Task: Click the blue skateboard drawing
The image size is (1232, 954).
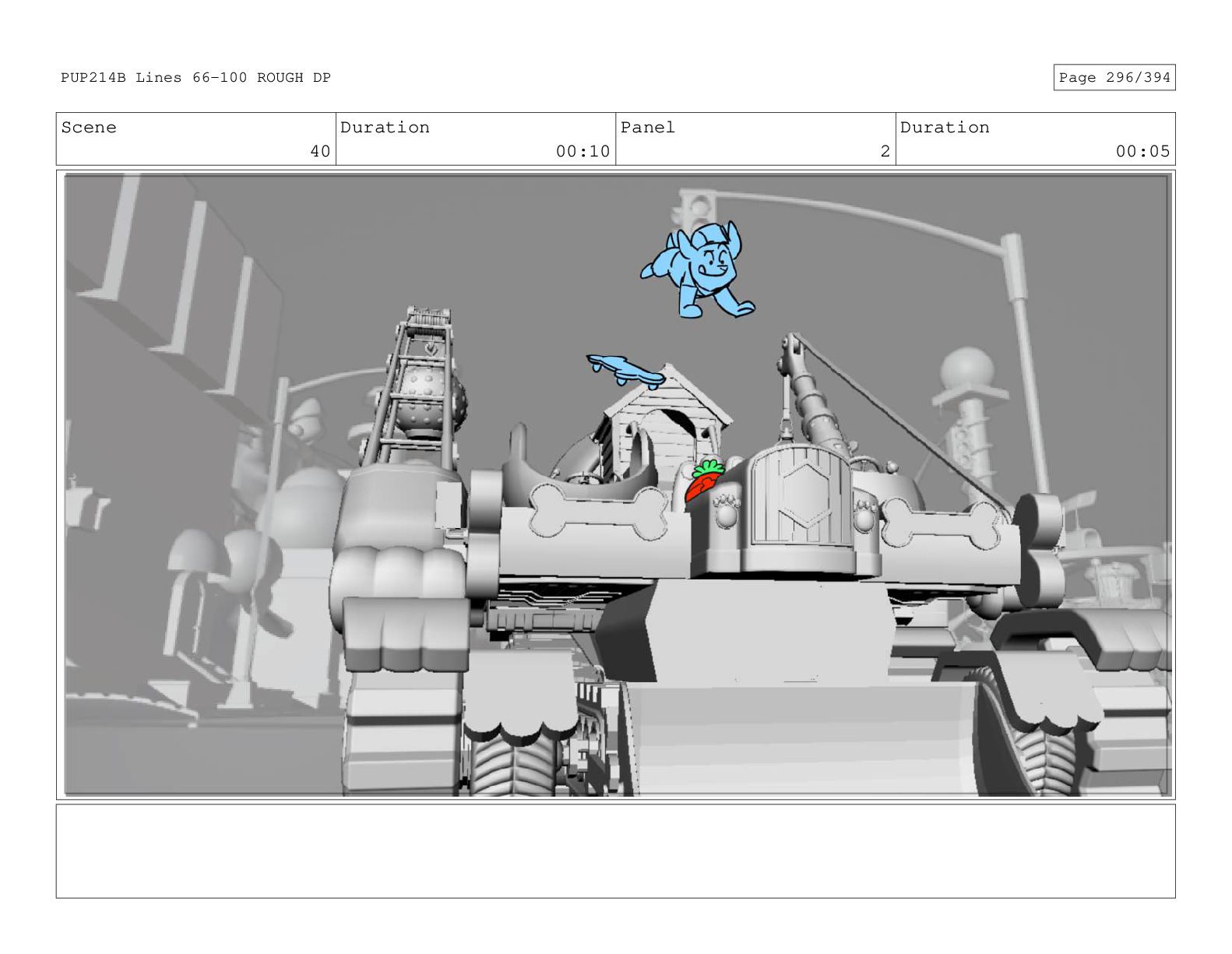Action: [x=626, y=371]
